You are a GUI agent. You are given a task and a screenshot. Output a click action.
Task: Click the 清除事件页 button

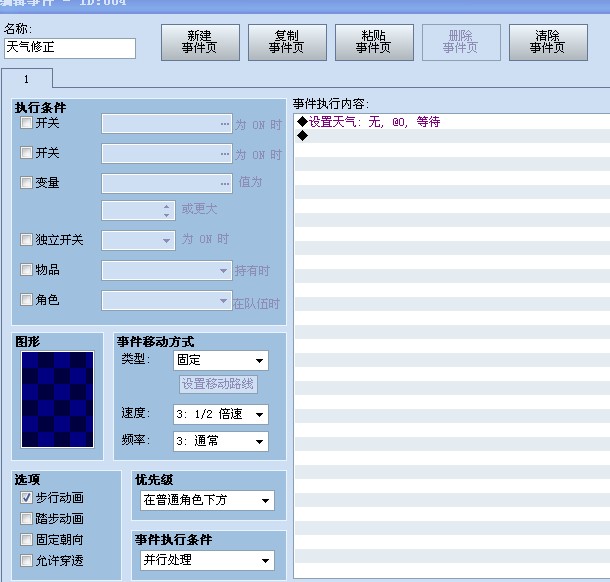pyautogui.click(x=548, y=42)
